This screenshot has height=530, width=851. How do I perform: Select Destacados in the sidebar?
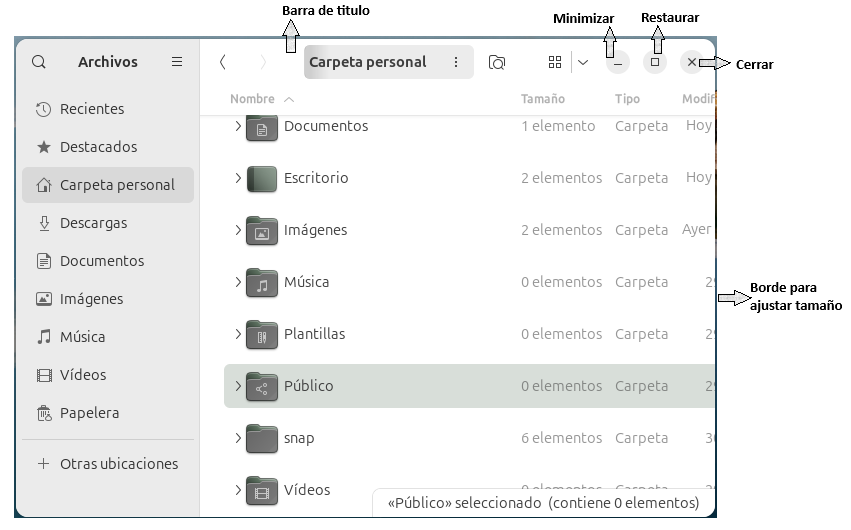coord(98,147)
